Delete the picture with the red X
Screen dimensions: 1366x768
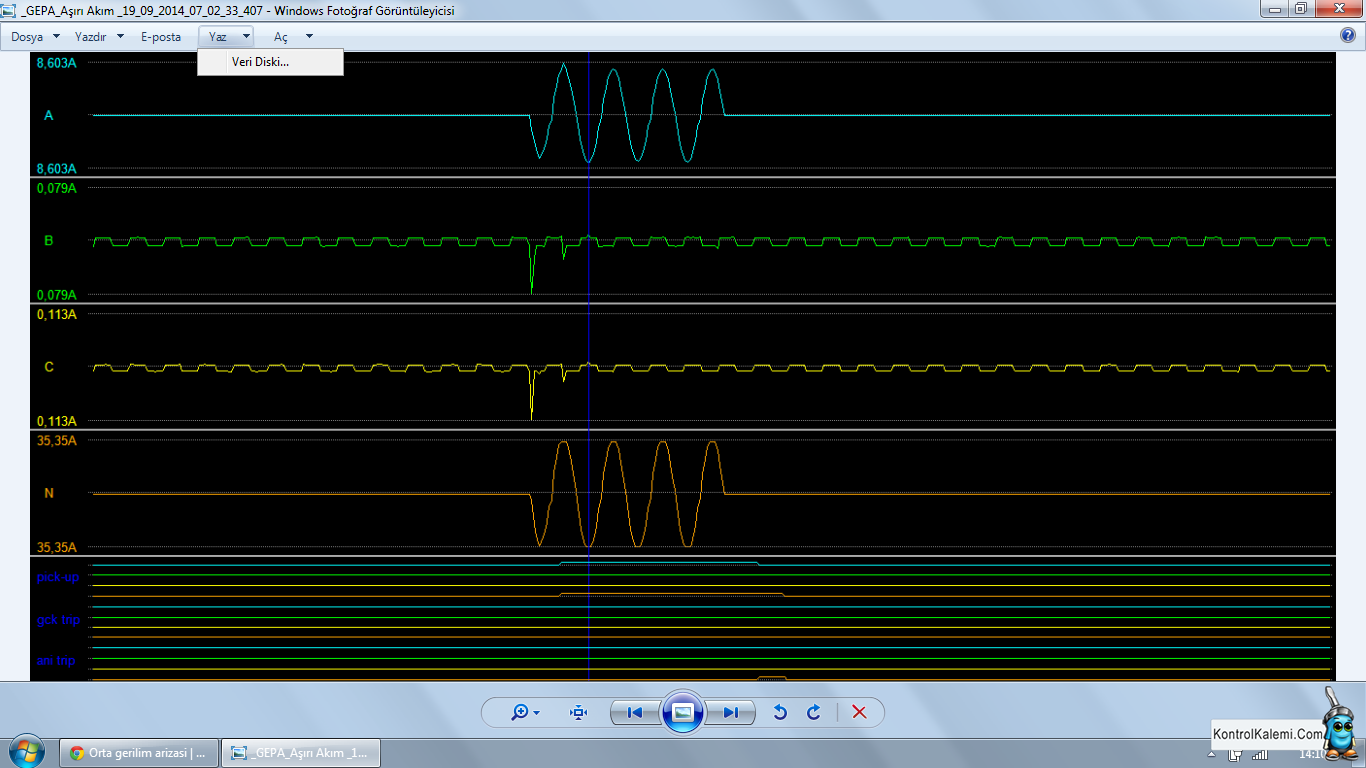coord(859,712)
